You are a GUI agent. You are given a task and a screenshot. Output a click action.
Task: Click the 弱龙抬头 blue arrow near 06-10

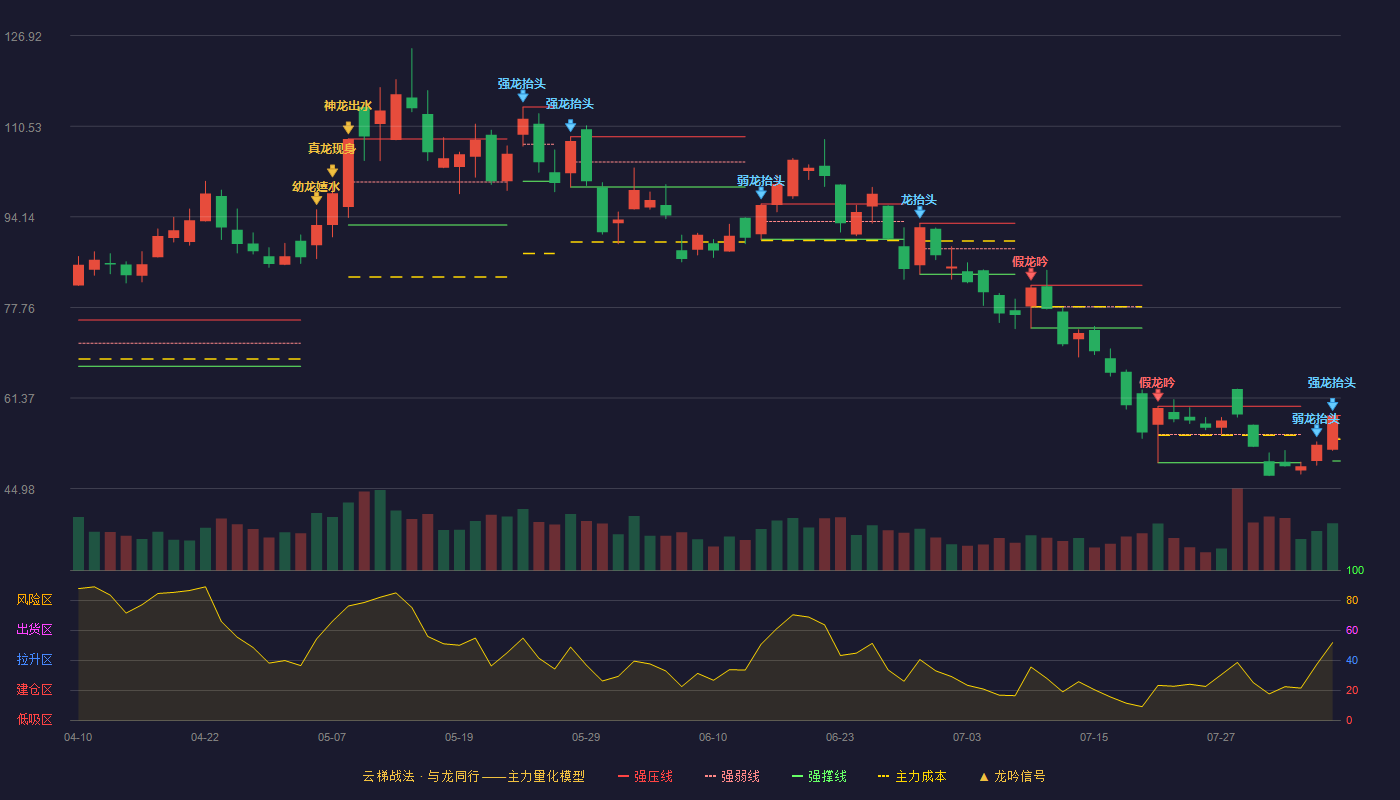pos(761,193)
